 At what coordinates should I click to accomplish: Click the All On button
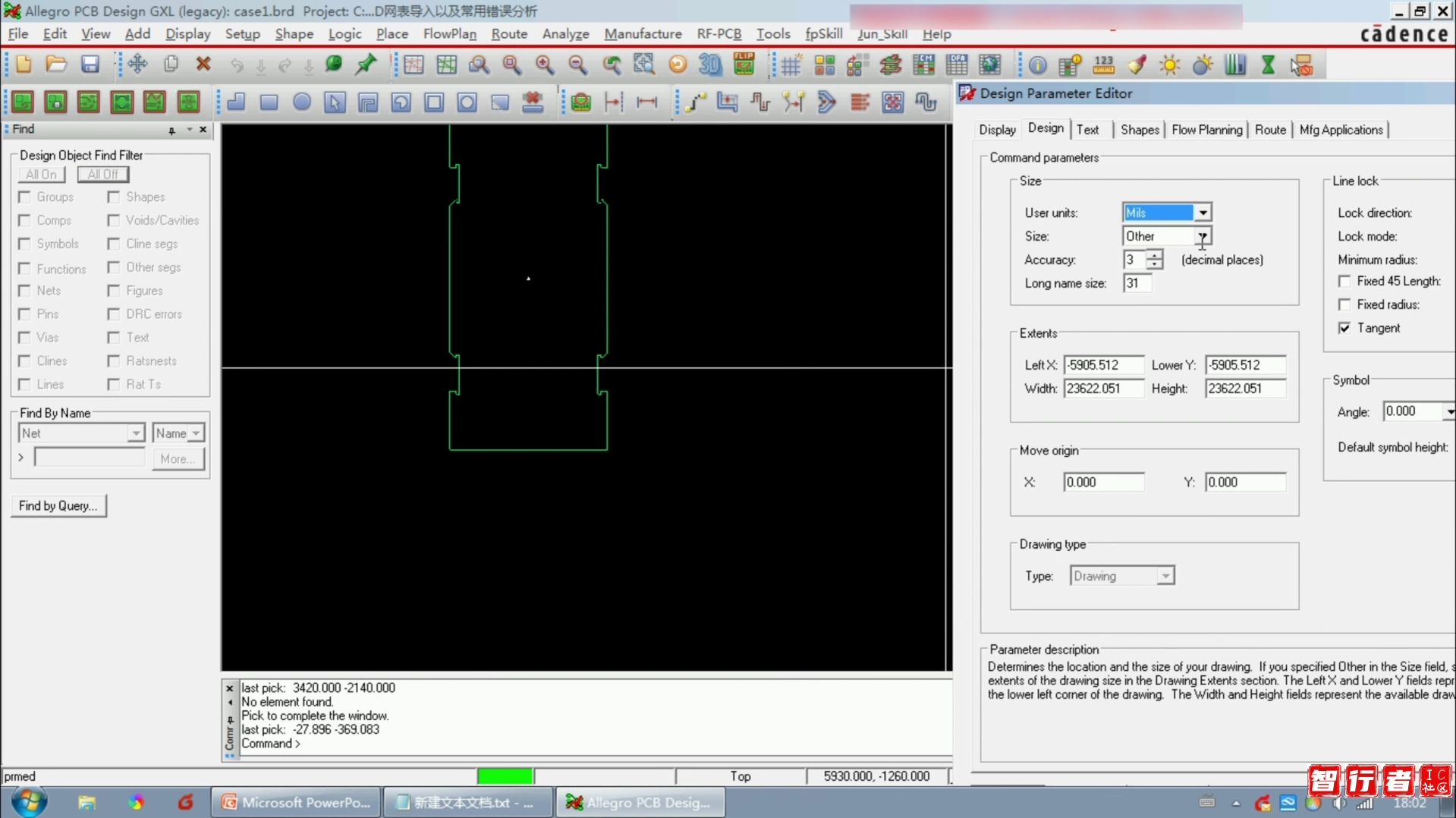42,175
